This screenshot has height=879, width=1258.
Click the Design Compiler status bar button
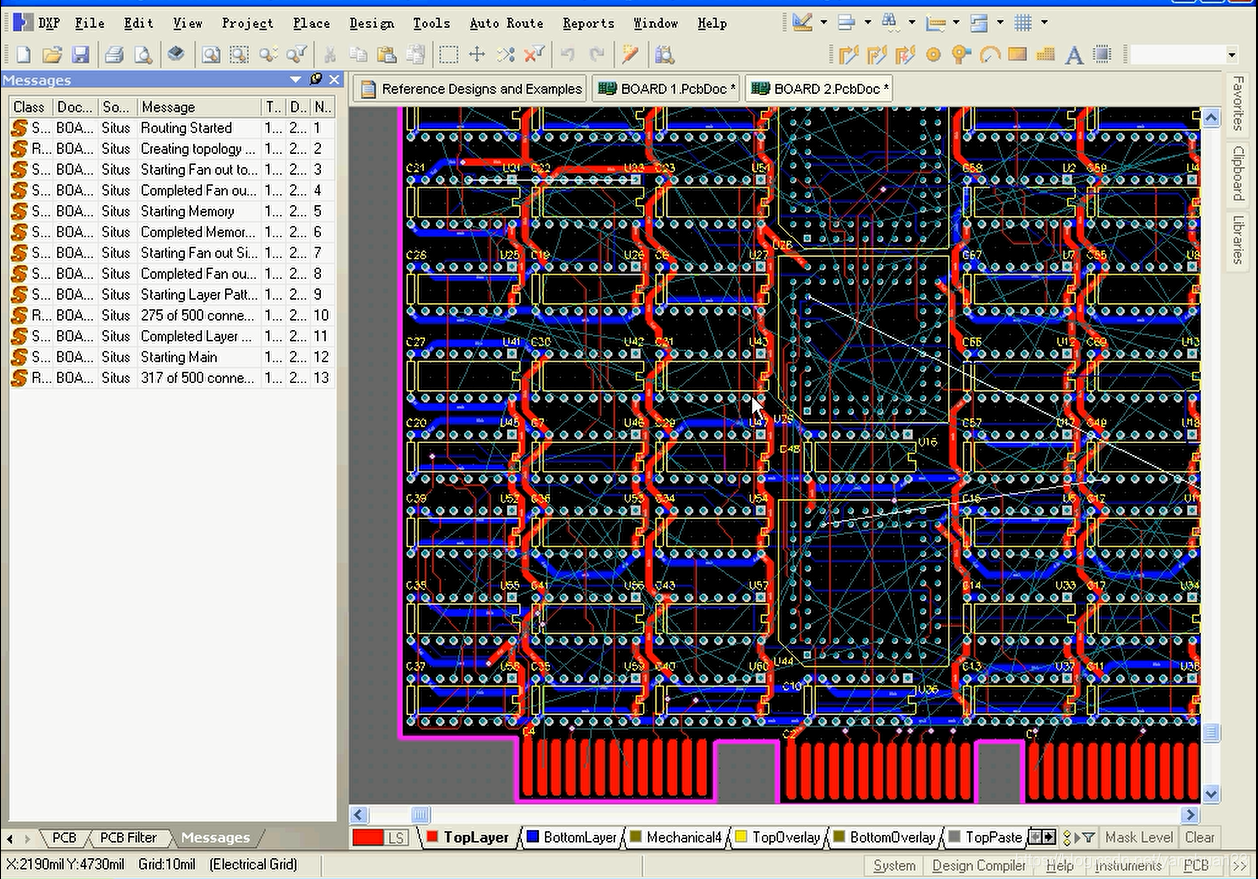[x=979, y=865]
